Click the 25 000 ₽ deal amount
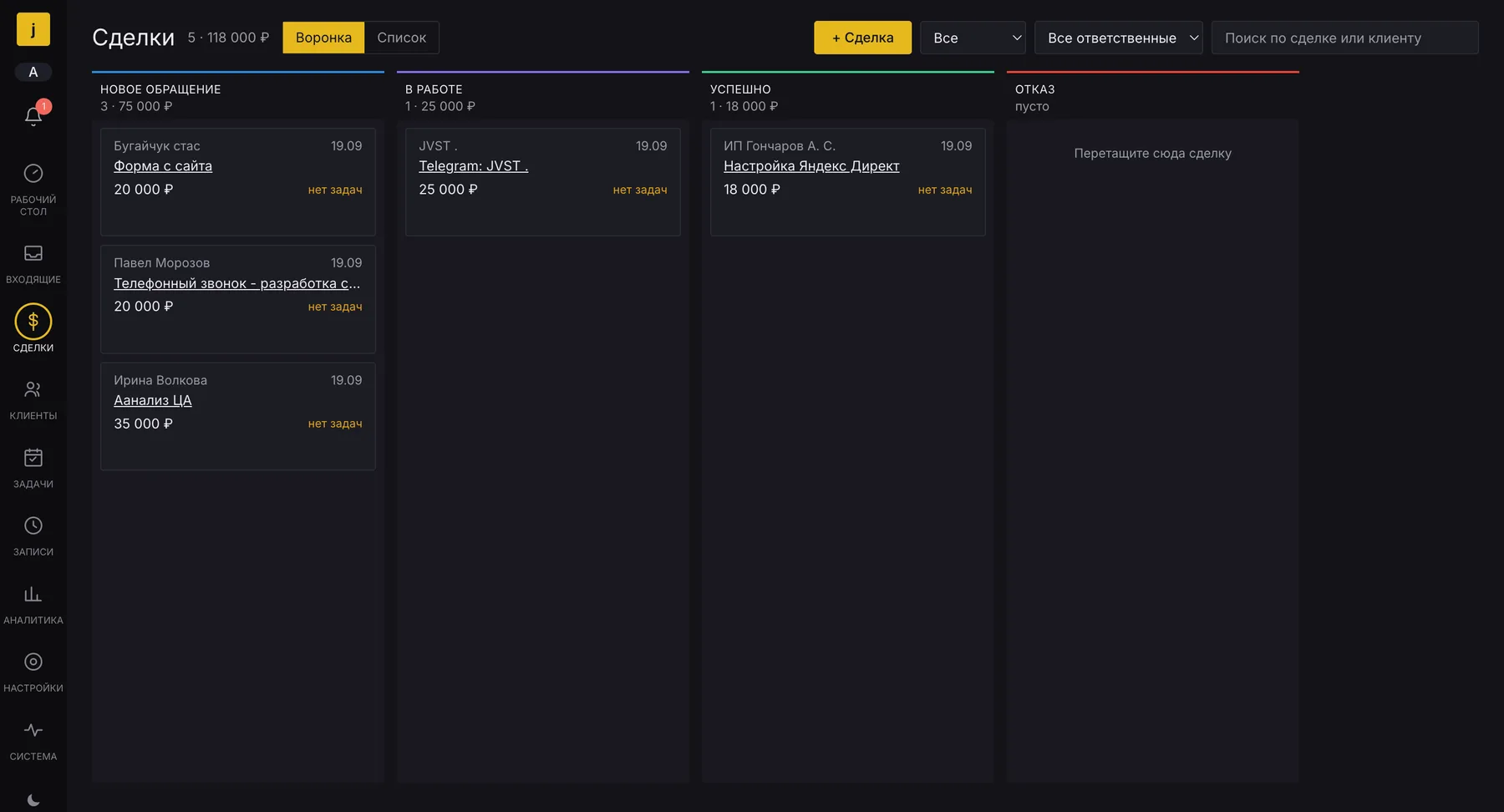1504x812 pixels. pos(449,190)
